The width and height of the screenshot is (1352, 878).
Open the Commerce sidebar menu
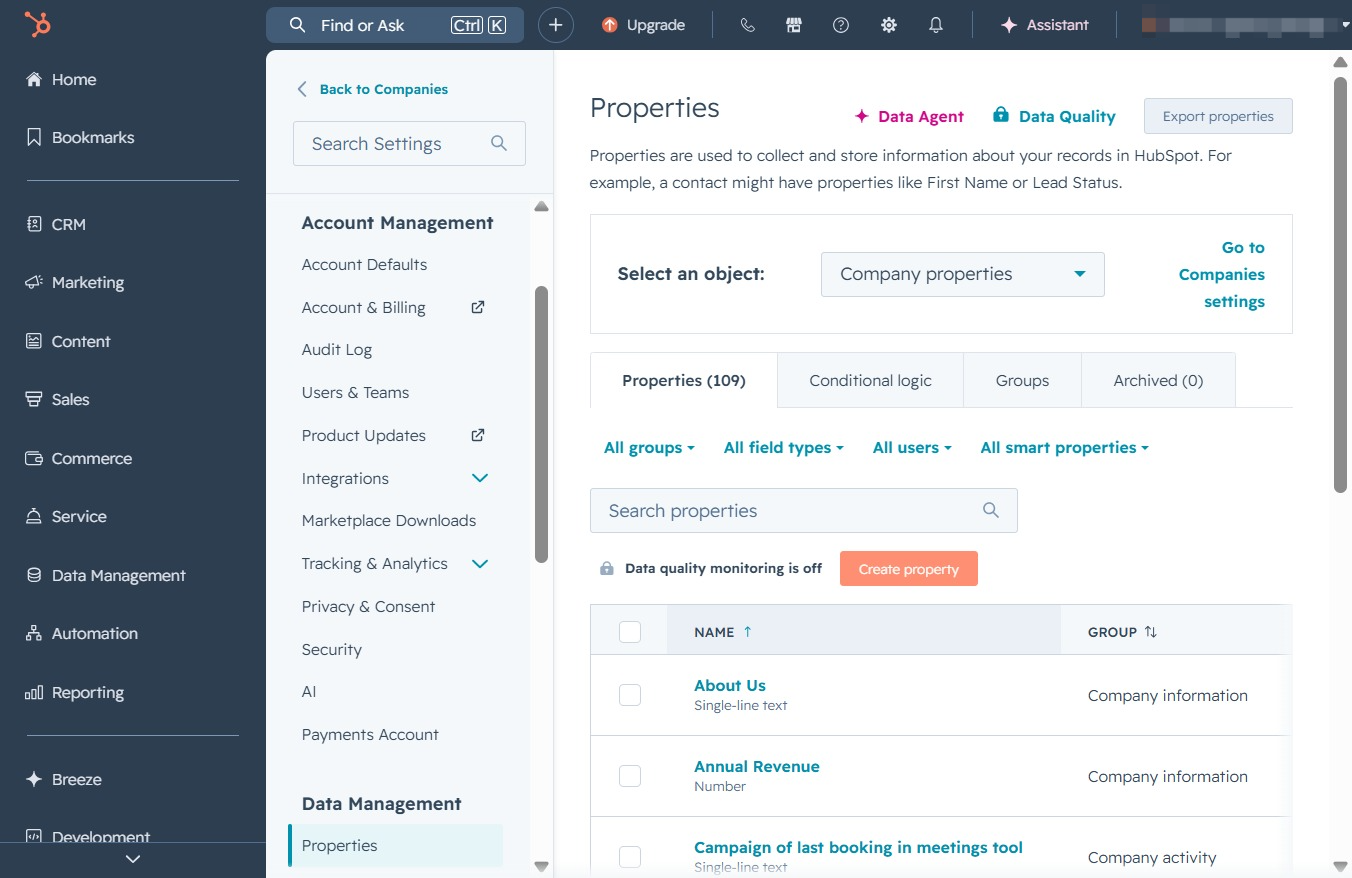click(79, 458)
